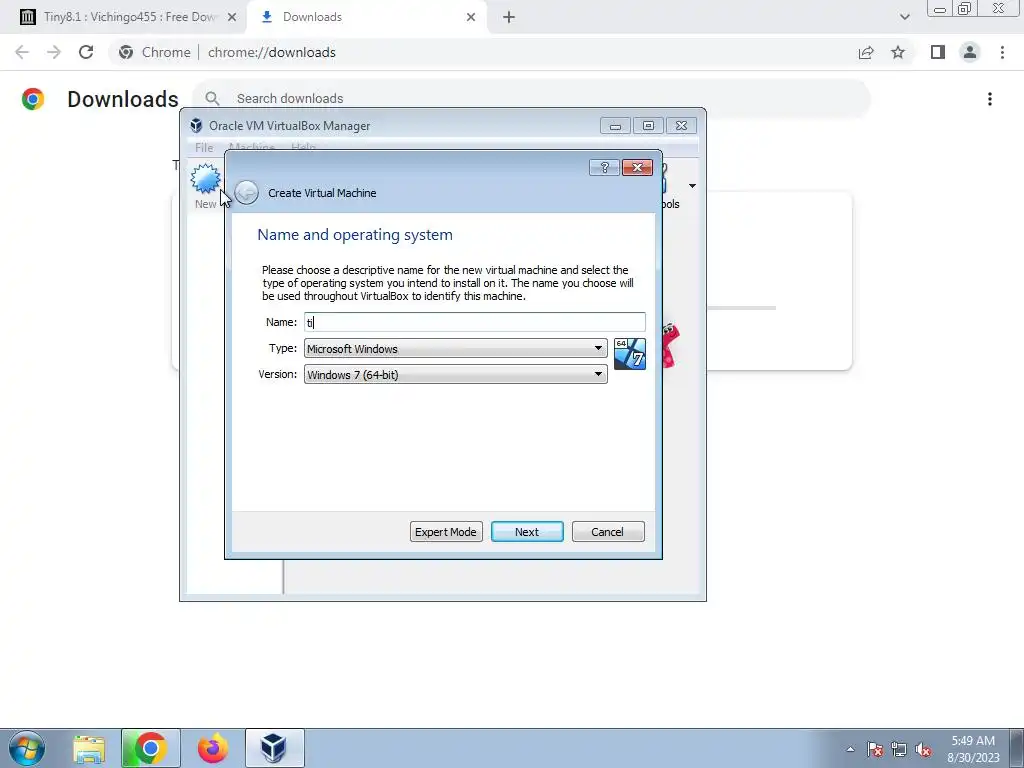Click the Chrome tab search chevron
This screenshot has width=1024, height=768.
(904, 17)
